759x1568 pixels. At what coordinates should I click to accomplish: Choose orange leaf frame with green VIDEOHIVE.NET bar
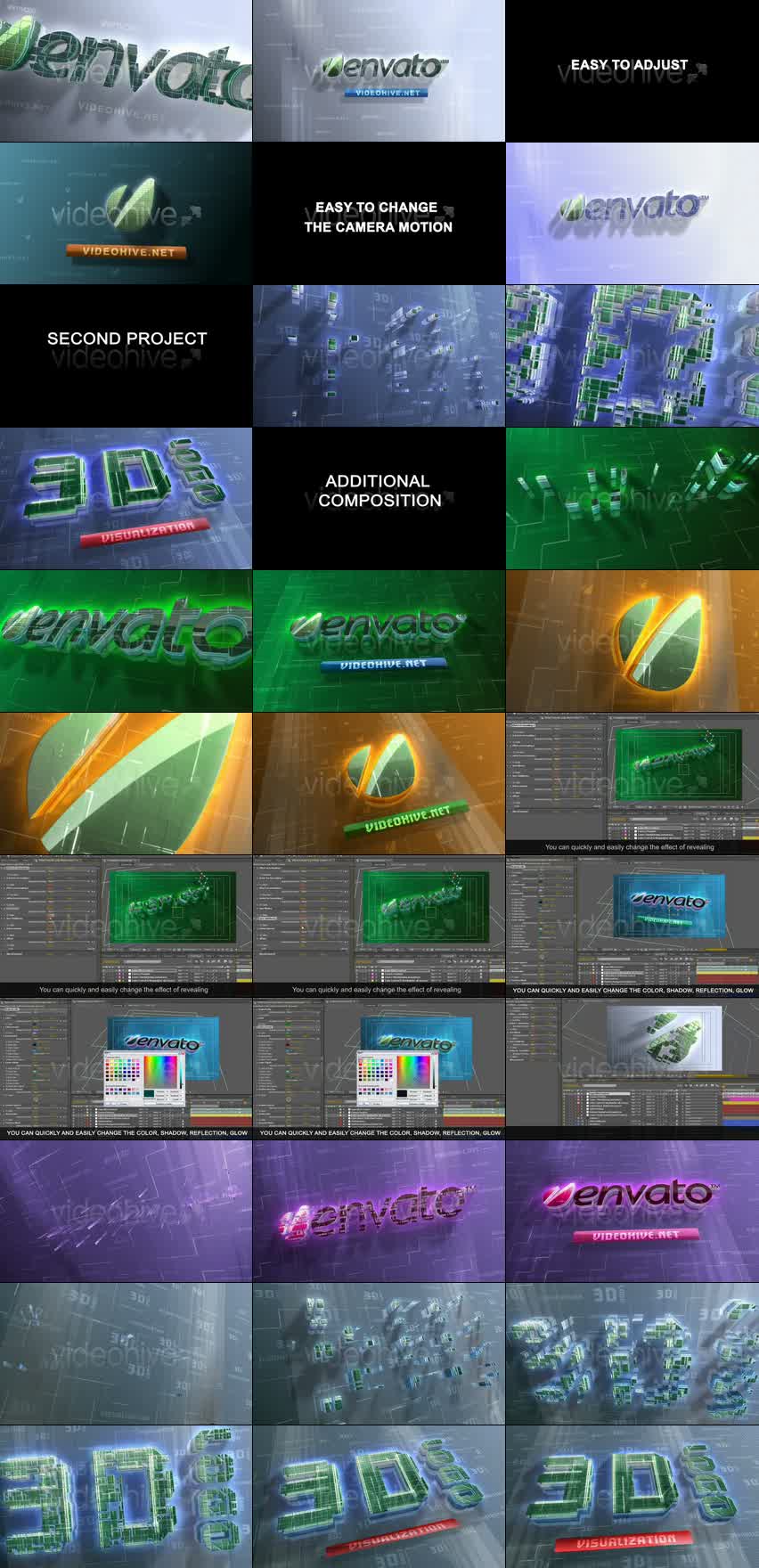(x=379, y=784)
